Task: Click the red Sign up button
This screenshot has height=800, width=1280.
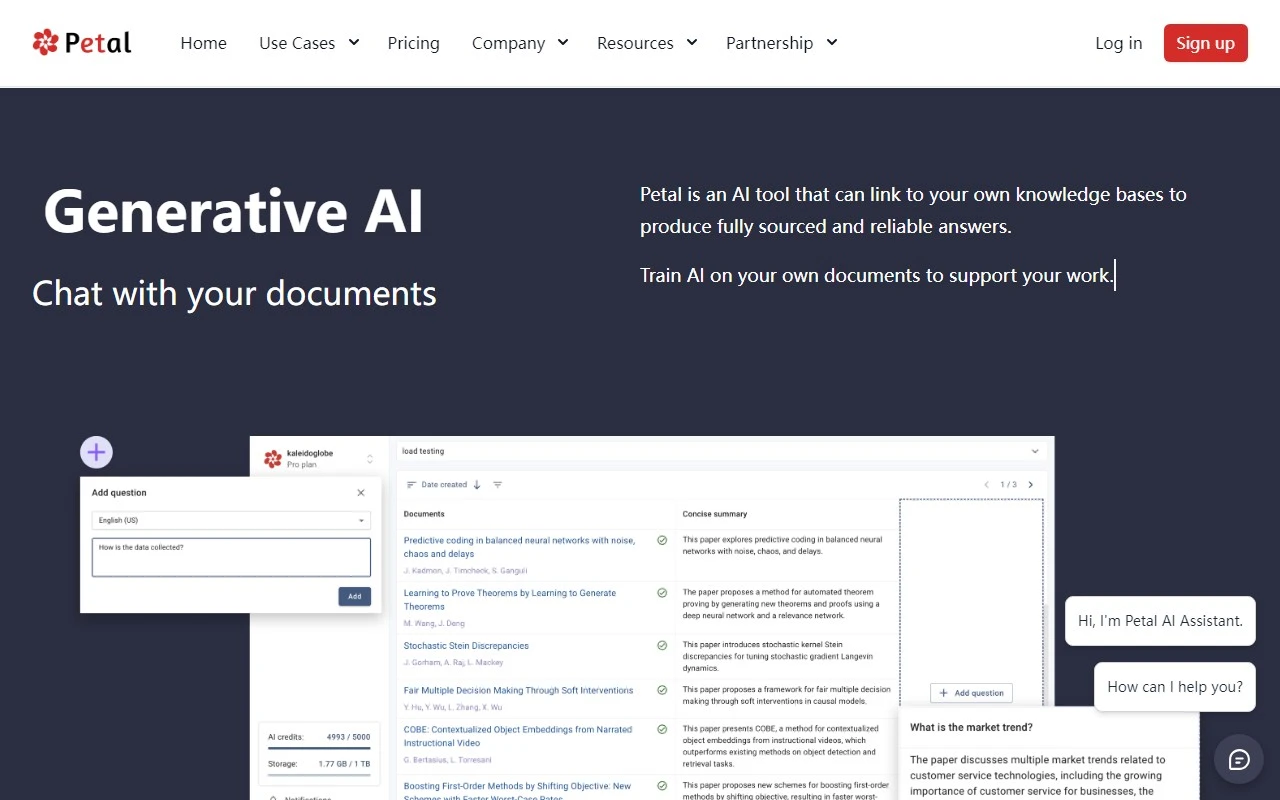Action: tap(1206, 43)
